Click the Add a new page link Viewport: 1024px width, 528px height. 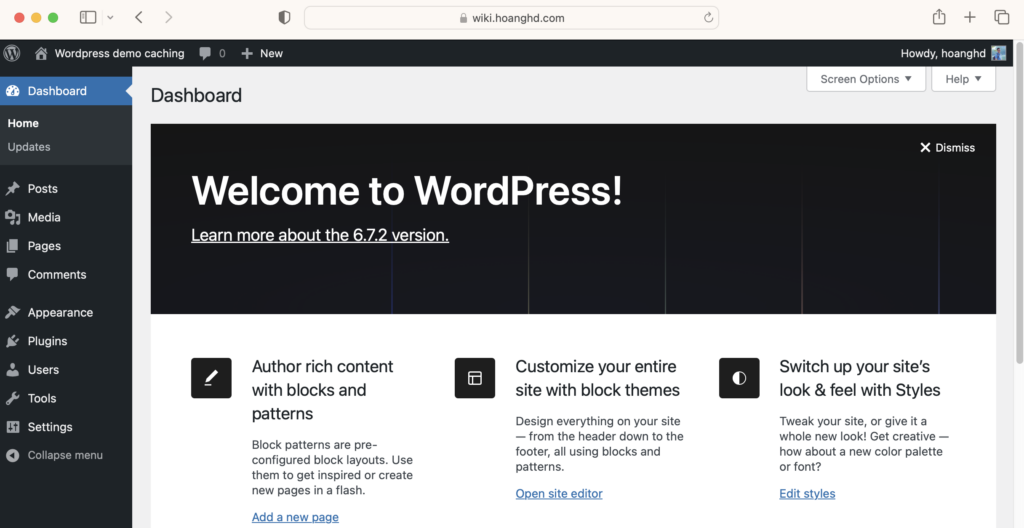(x=295, y=518)
